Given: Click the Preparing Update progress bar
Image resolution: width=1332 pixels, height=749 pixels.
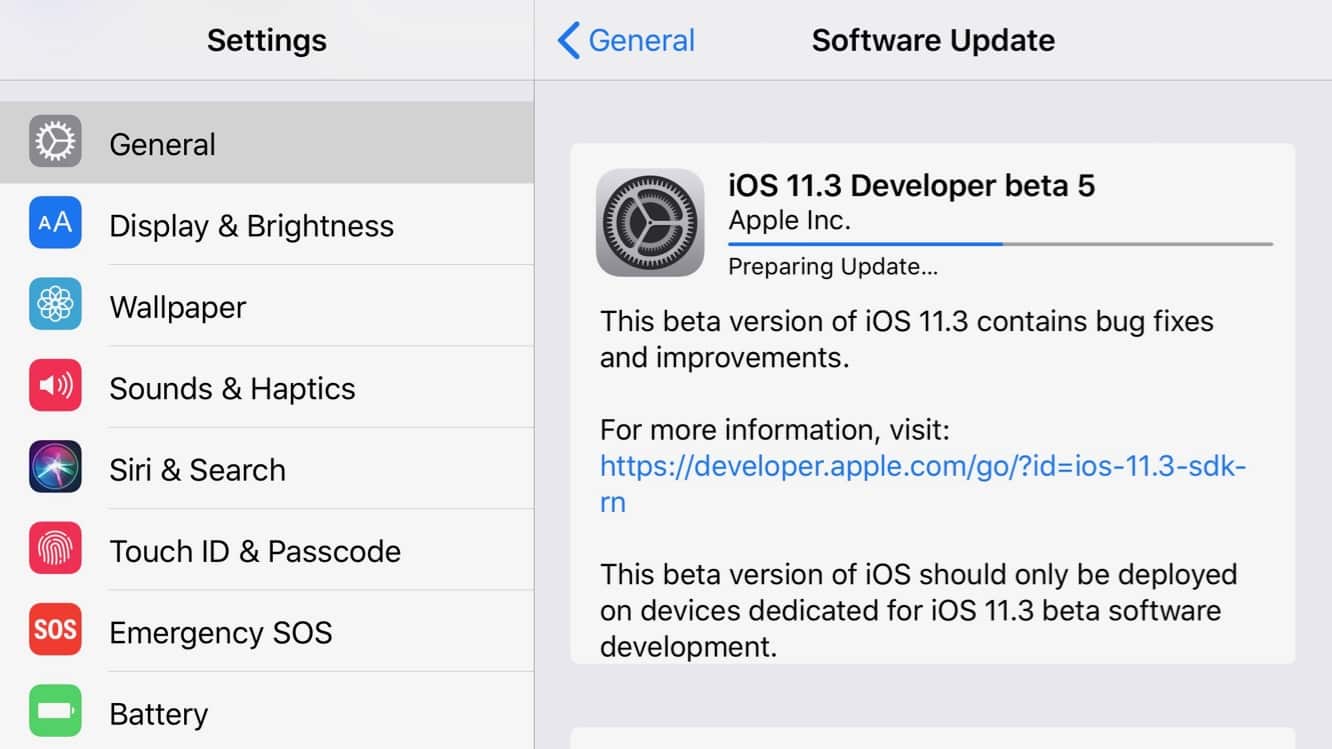Looking at the screenshot, I should (x=1000, y=243).
